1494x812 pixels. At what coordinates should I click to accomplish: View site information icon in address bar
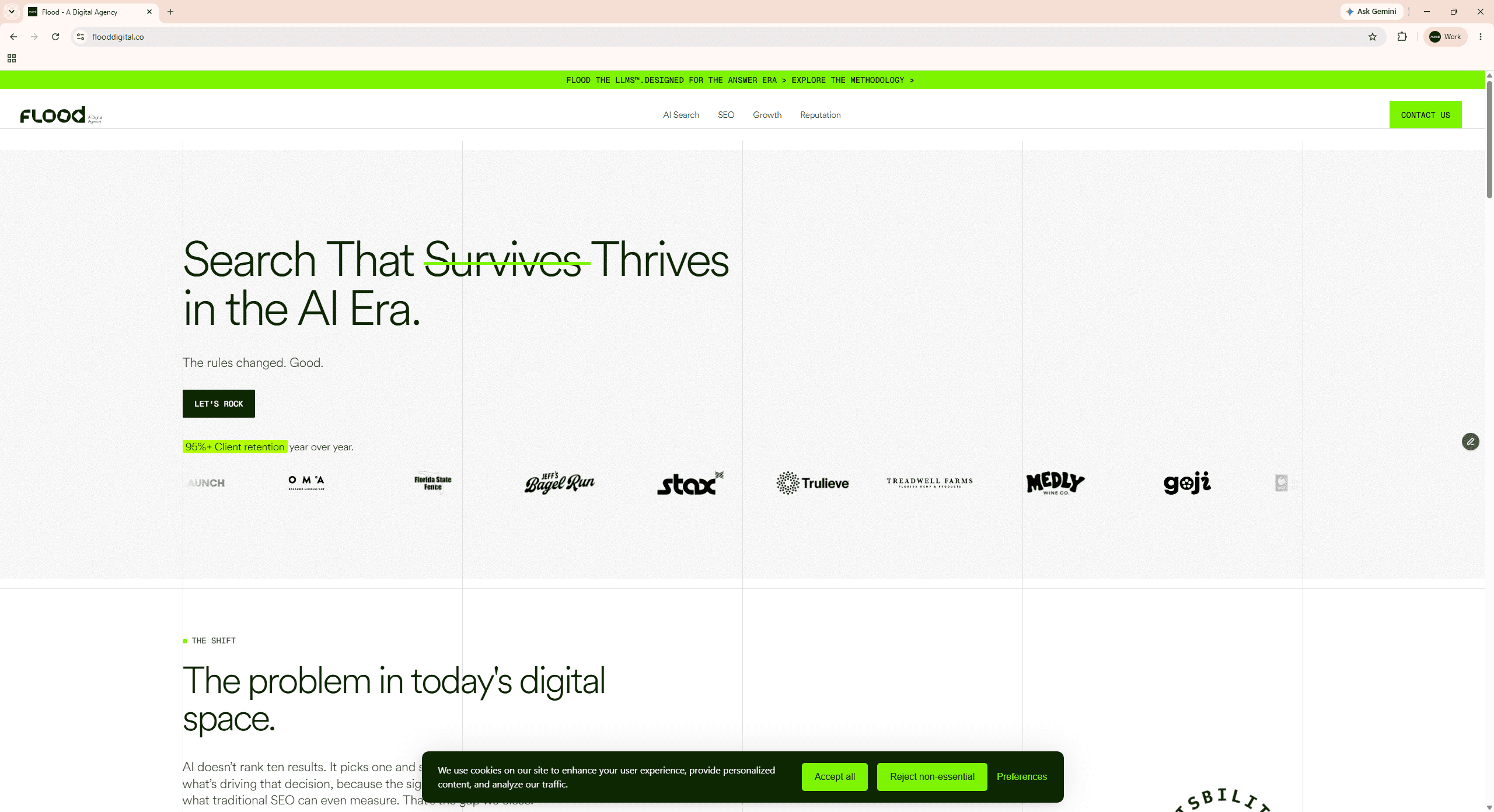(81, 37)
